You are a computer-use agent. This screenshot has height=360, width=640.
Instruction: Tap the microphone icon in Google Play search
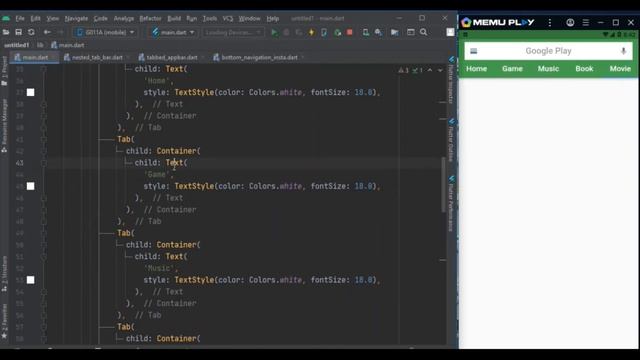pyautogui.click(x=623, y=51)
